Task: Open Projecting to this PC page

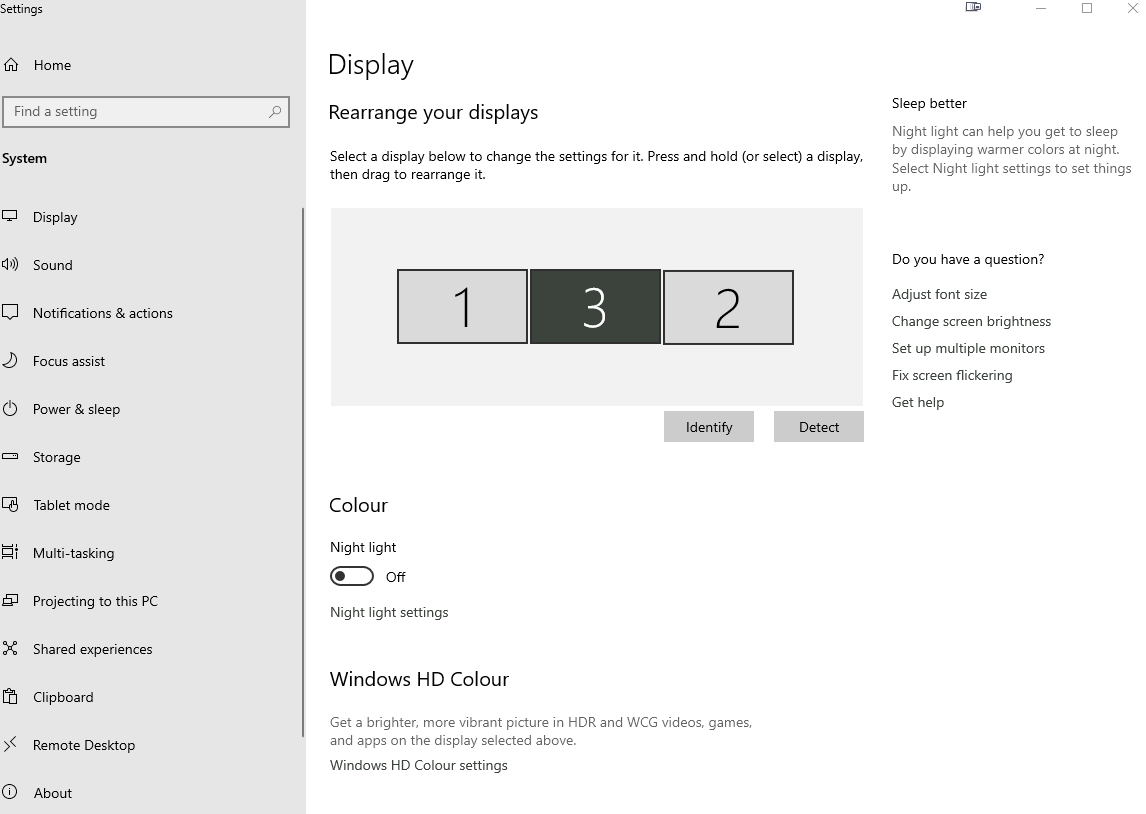Action: [x=95, y=601]
